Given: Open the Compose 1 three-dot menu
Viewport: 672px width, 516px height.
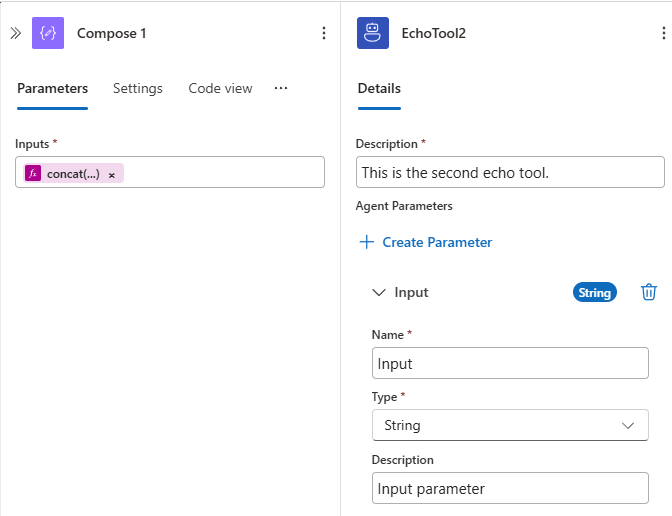Looking at the screenshot, I should pyautogui.click(x=323, y=33).
